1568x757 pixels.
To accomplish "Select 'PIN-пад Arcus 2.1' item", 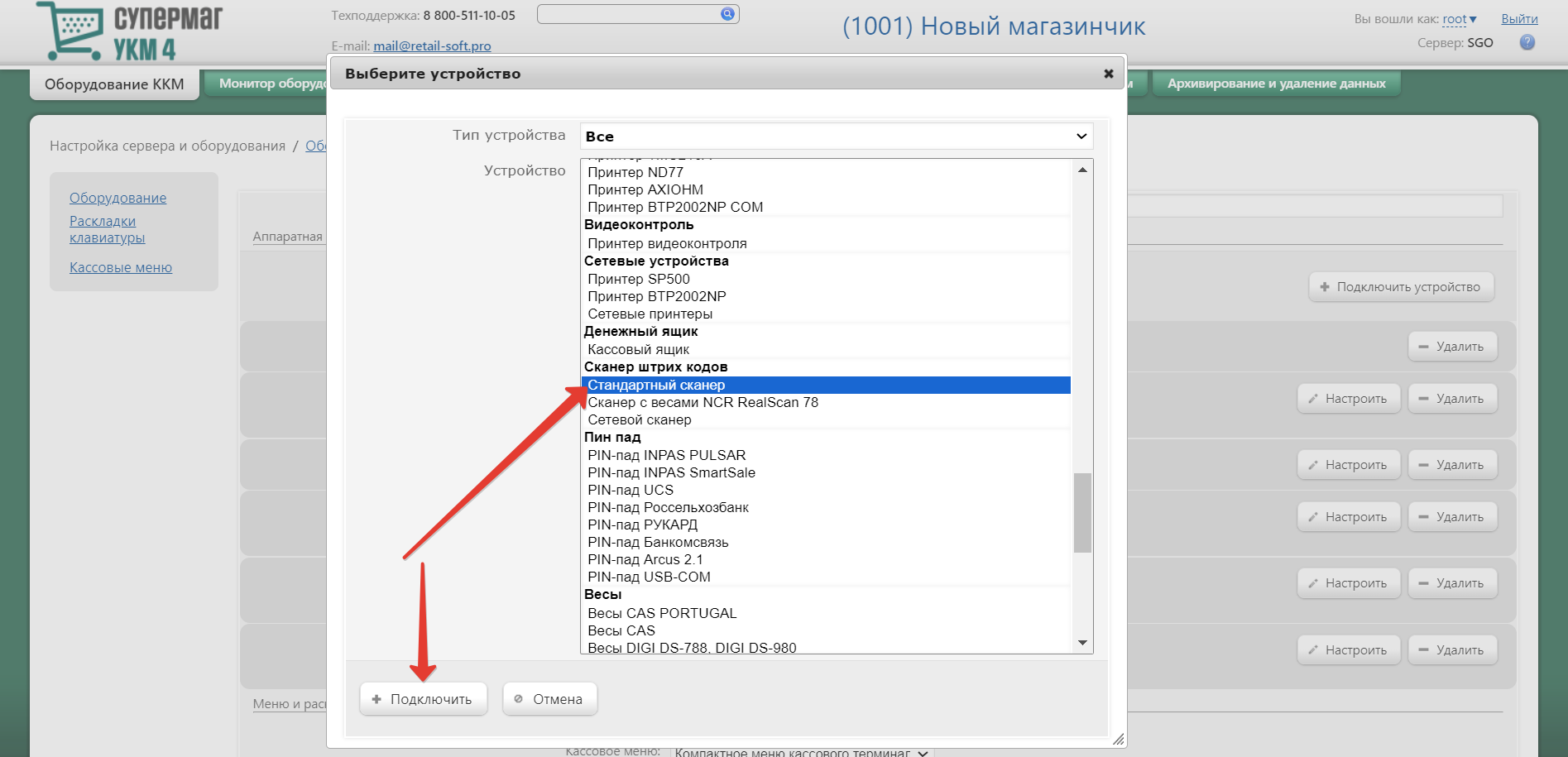I will click(x=826, y=559).
